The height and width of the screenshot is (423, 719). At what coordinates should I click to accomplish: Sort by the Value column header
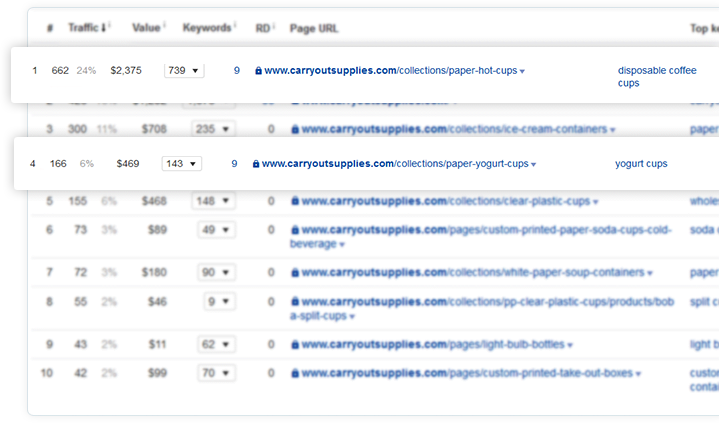(x=146, y=28)
